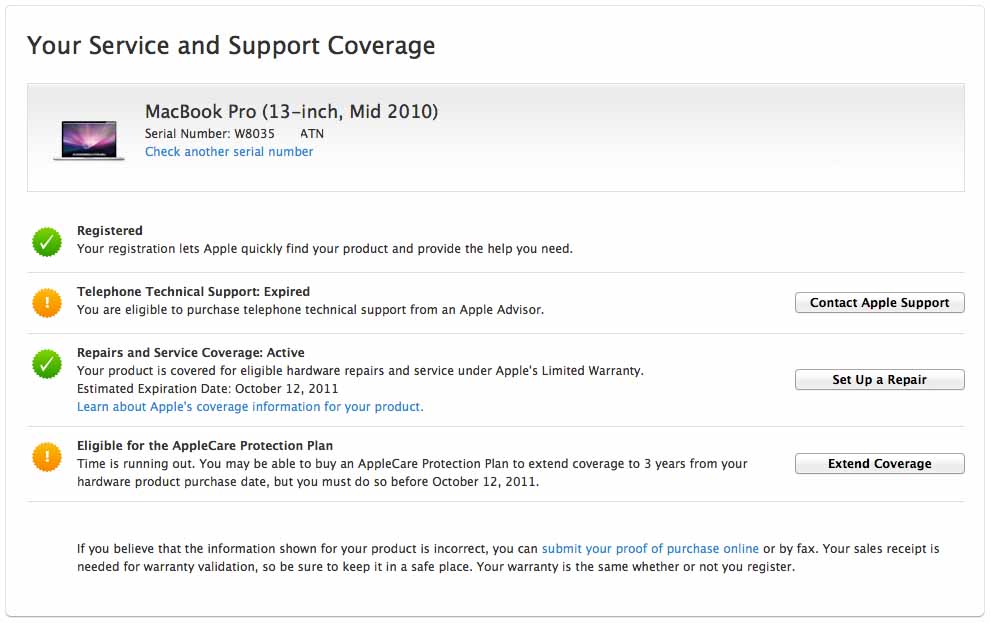The width and height of the screenshot is (990, 623).
Task: Click the orange alert icon beside AppleCare Protection Plan
Action: tap(47, 457)
